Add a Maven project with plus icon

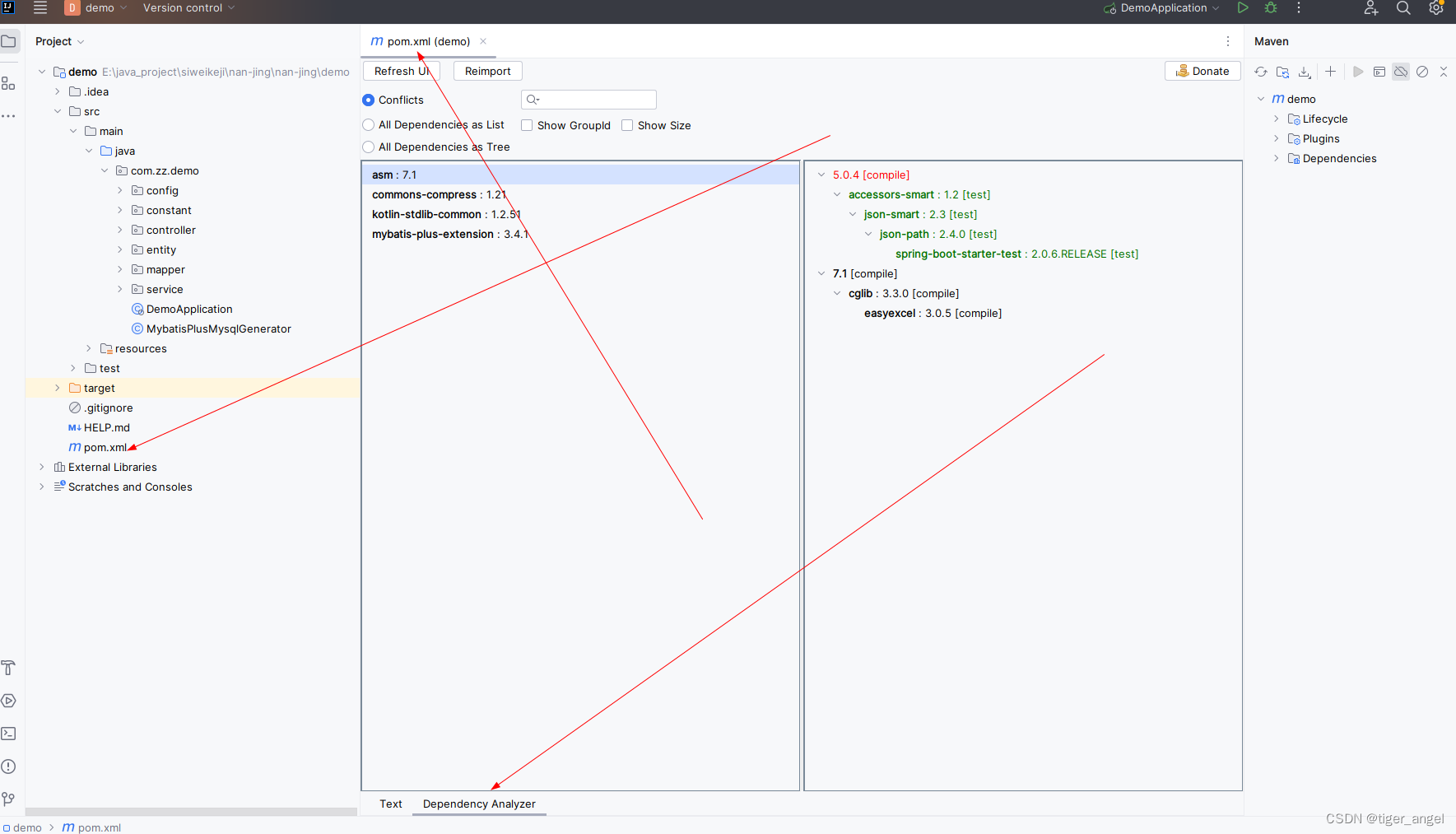1331,72
